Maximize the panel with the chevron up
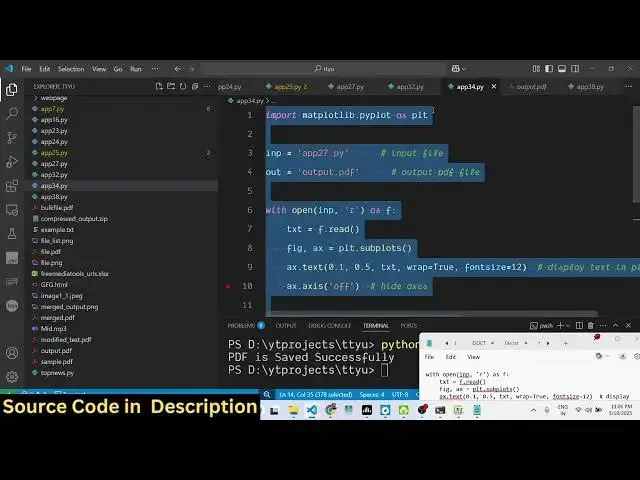 pyautogui.click(x=616, y=325)
